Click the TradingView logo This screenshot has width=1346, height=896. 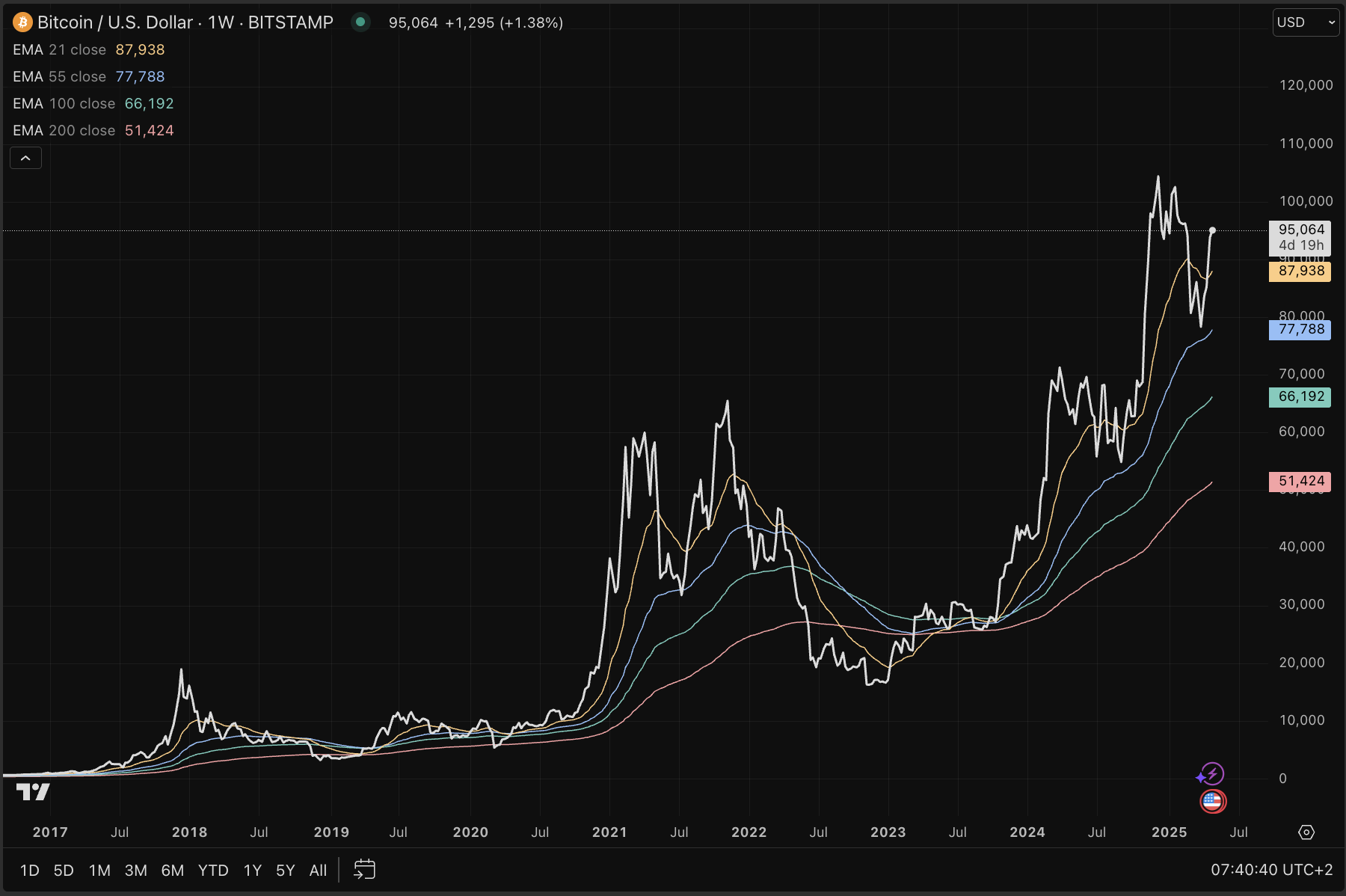(x=33, y=792)
